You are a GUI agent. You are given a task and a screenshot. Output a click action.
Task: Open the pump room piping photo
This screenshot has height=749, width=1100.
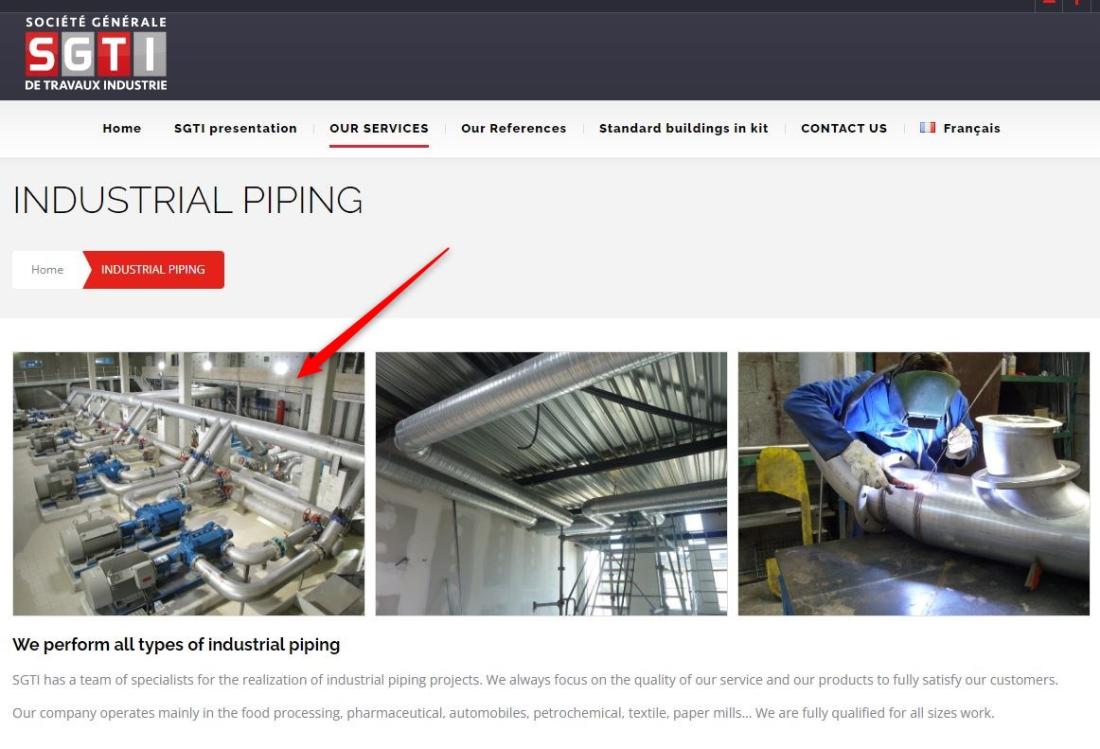[x=189, y=483]
